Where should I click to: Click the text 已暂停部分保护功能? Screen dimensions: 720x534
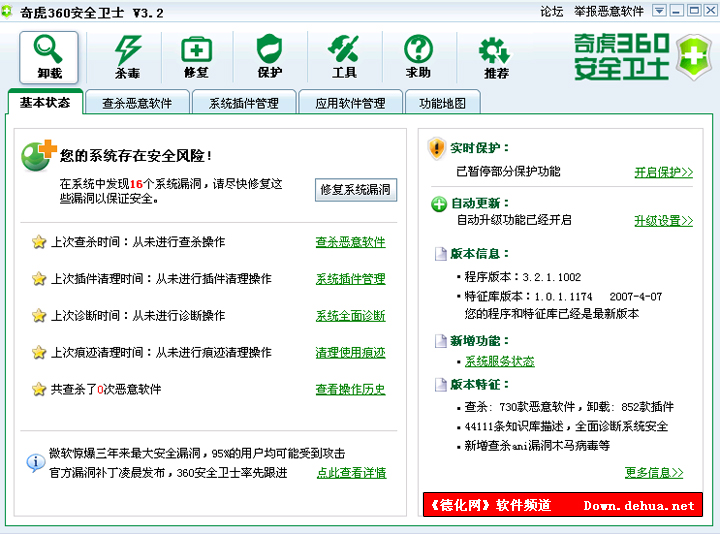(508, 171)
